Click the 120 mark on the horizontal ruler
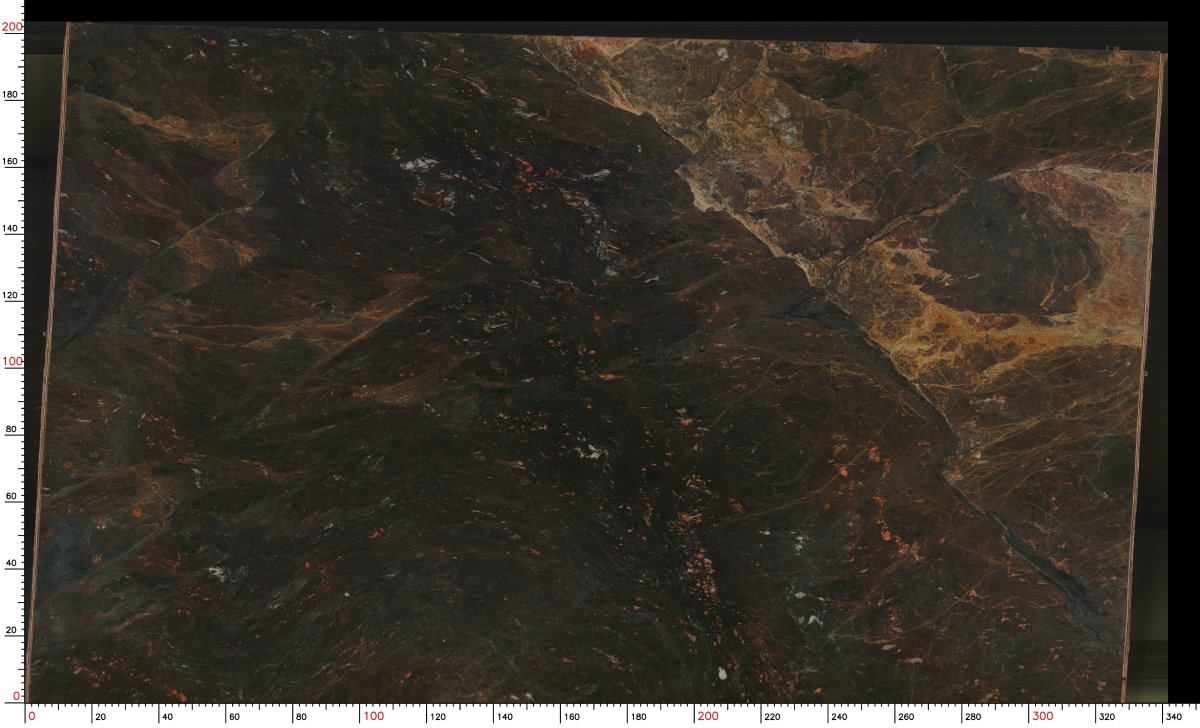 (439, 717)
